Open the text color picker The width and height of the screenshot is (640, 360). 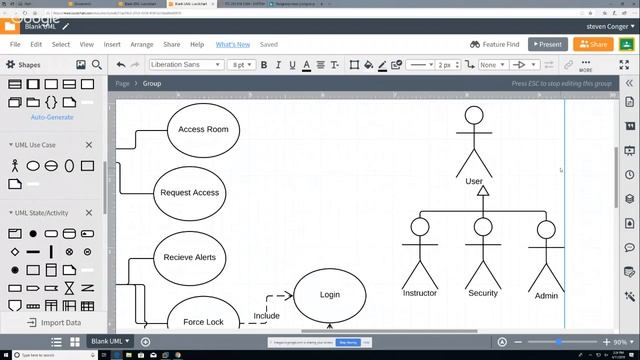(307, 65)
